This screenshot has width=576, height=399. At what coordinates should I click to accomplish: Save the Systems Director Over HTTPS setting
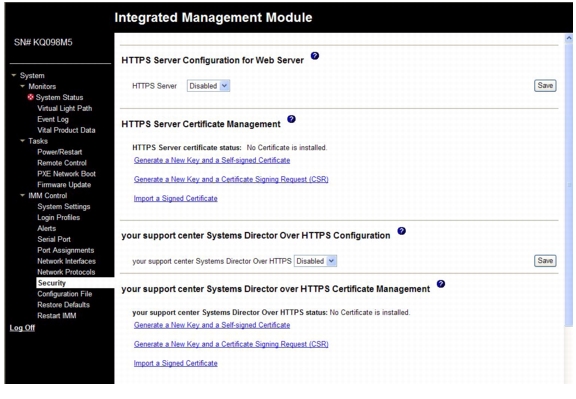[x=545, y=261]
